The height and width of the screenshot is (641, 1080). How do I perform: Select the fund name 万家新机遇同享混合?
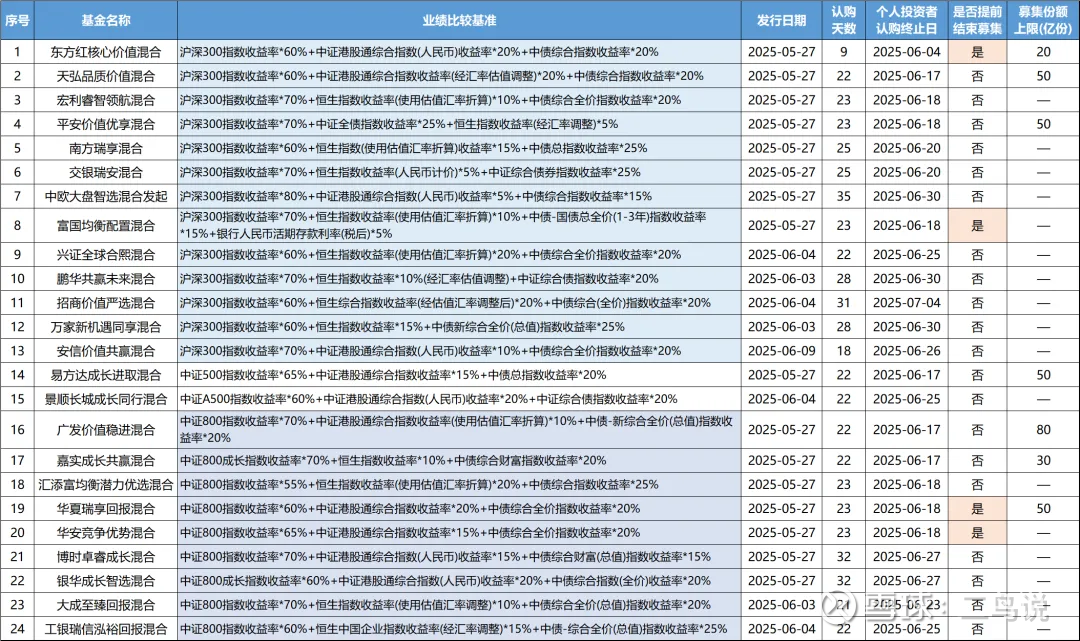point(105,327)
